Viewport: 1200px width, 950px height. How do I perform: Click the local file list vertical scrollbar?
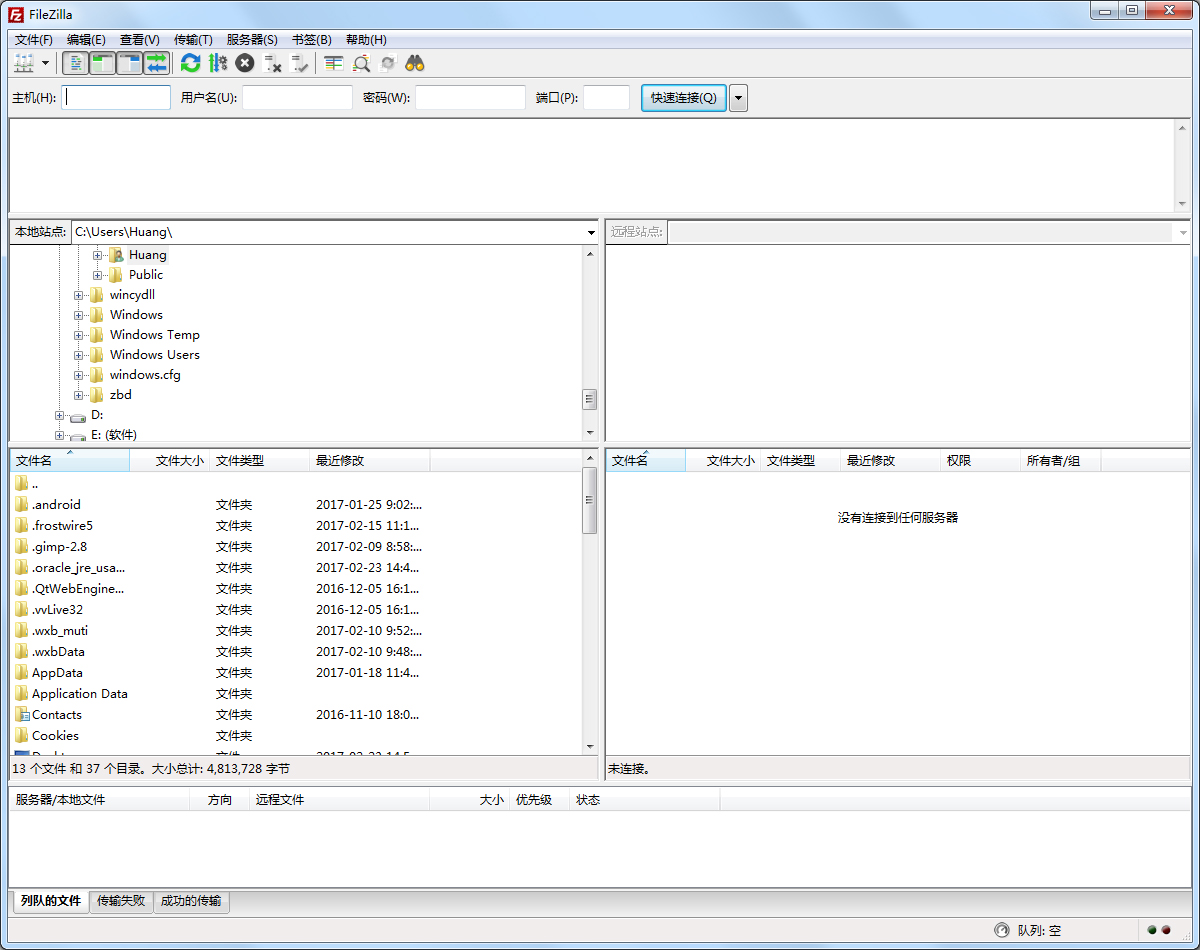click(x=590, y=600)
